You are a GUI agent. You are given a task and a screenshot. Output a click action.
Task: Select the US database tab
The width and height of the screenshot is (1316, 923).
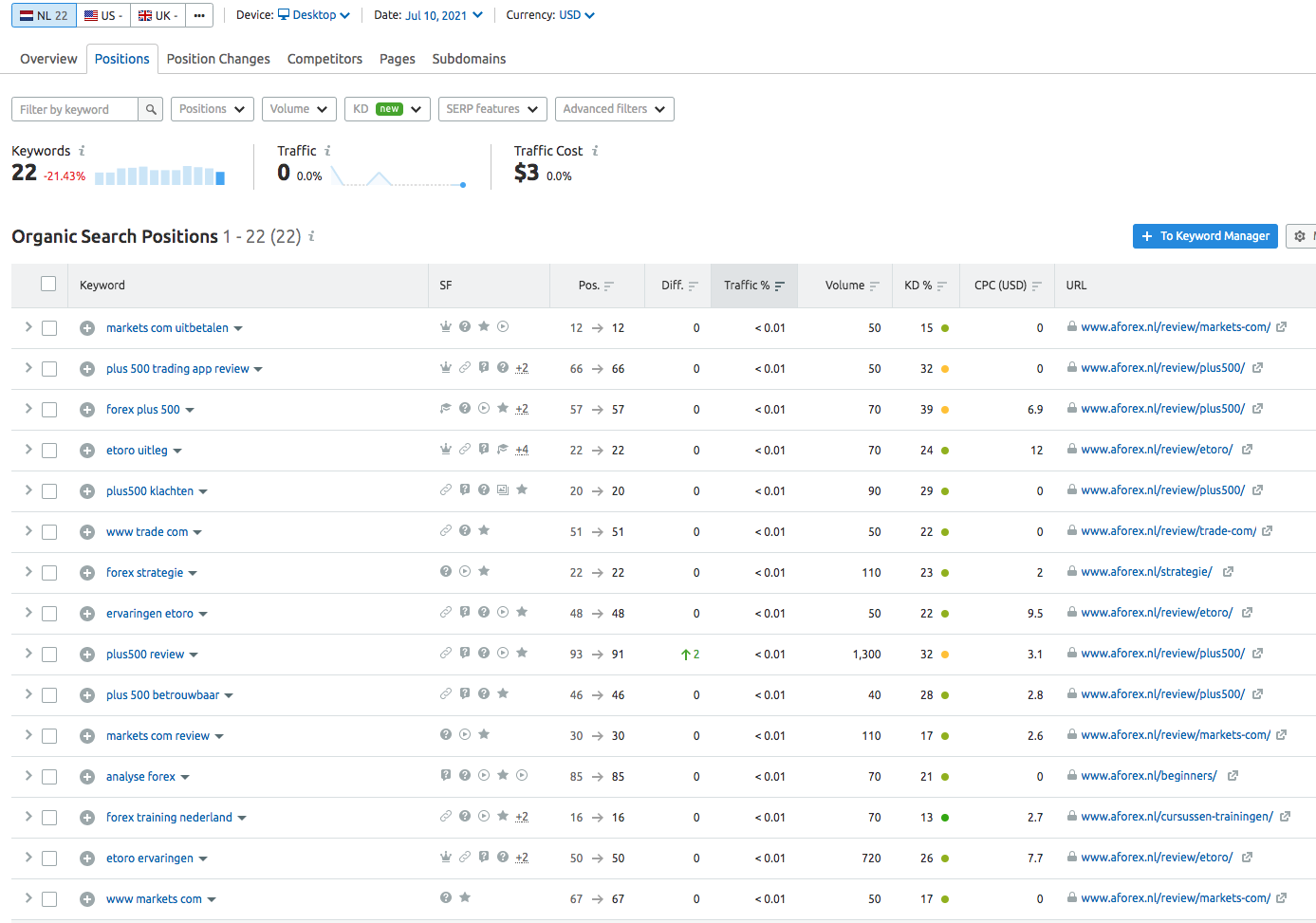click(103, 15)
